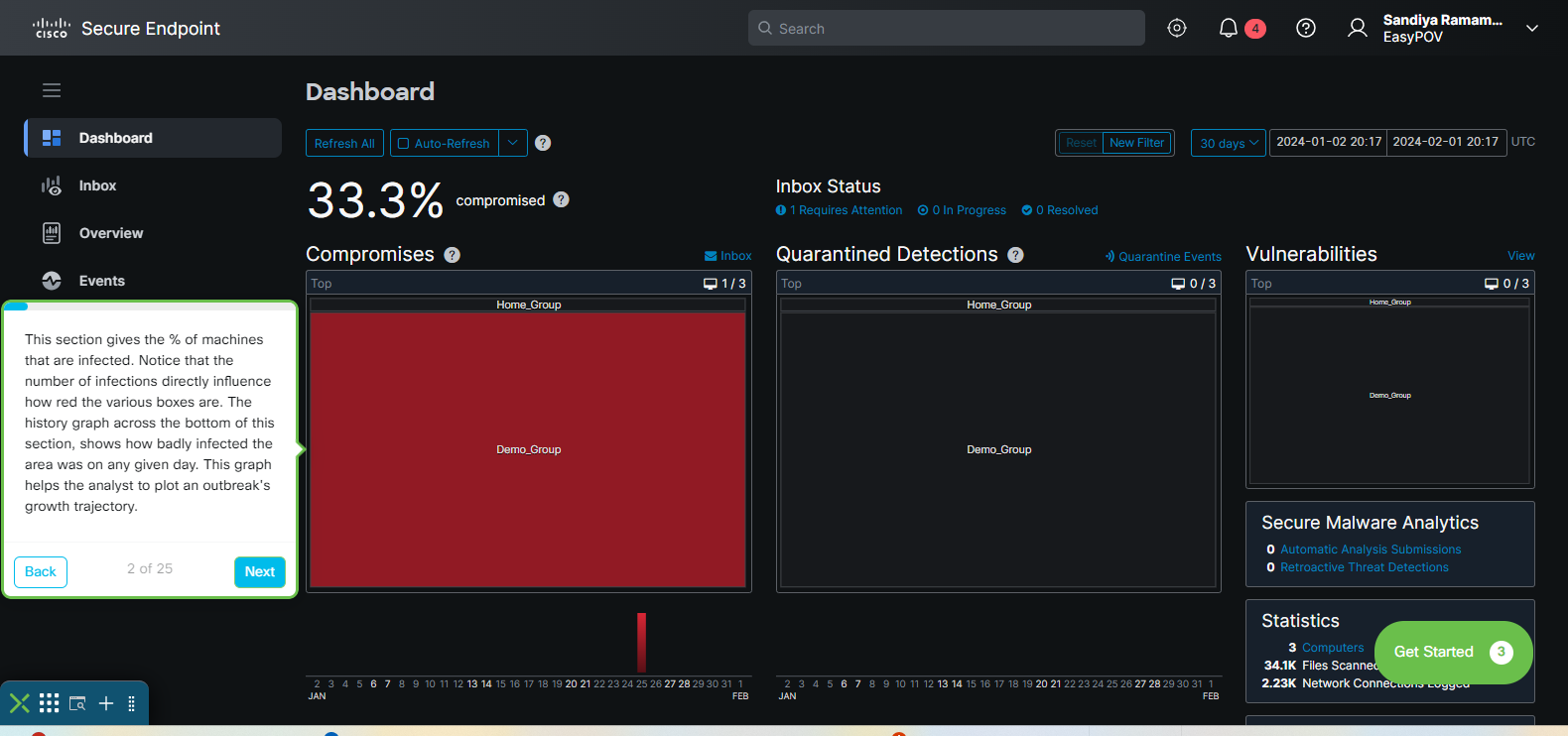
Task: Open the help question mark in header
Action: (x=1306, y=28)
